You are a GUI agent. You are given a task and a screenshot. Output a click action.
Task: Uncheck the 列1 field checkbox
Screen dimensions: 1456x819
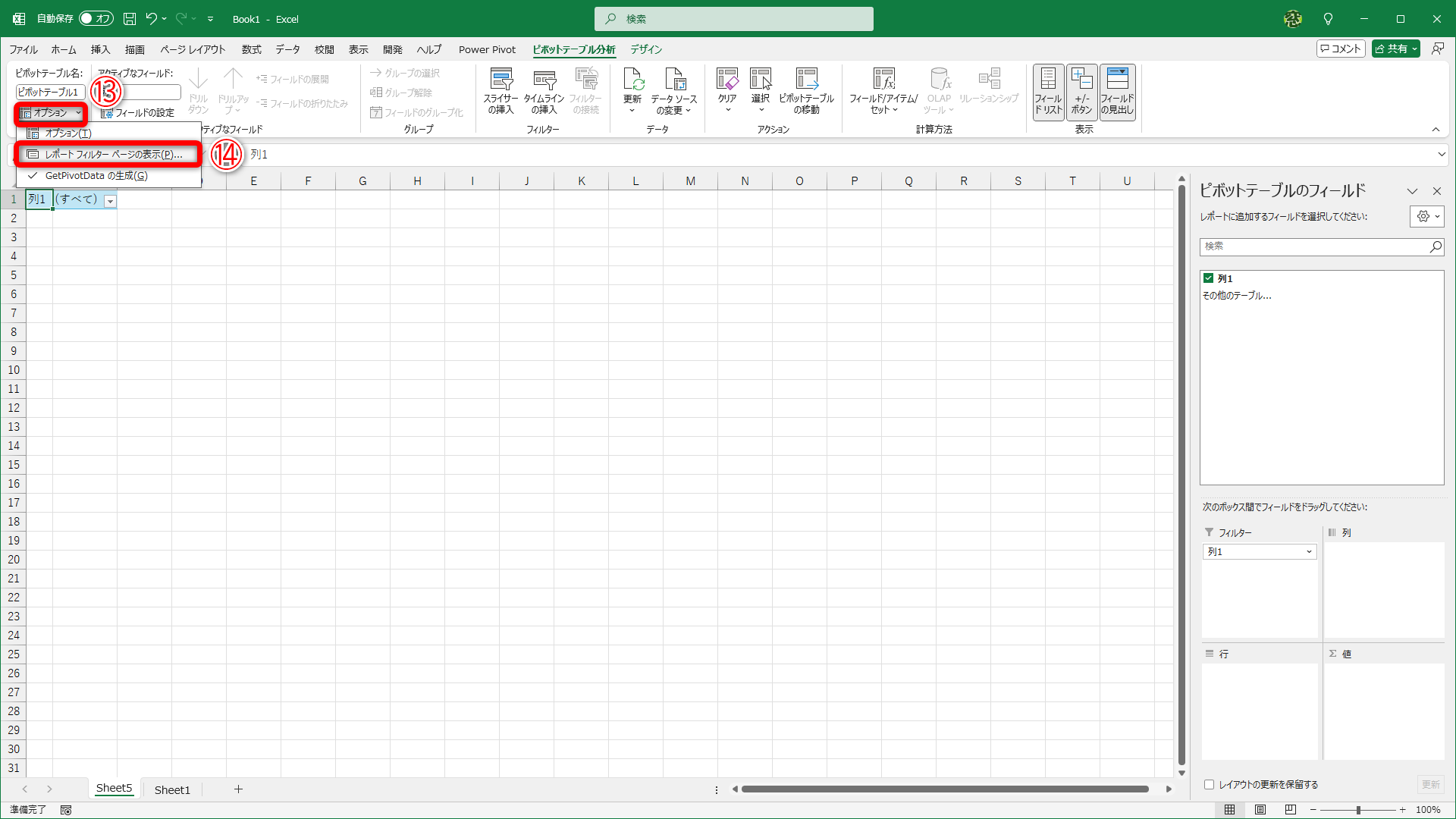pos(1209,278)
